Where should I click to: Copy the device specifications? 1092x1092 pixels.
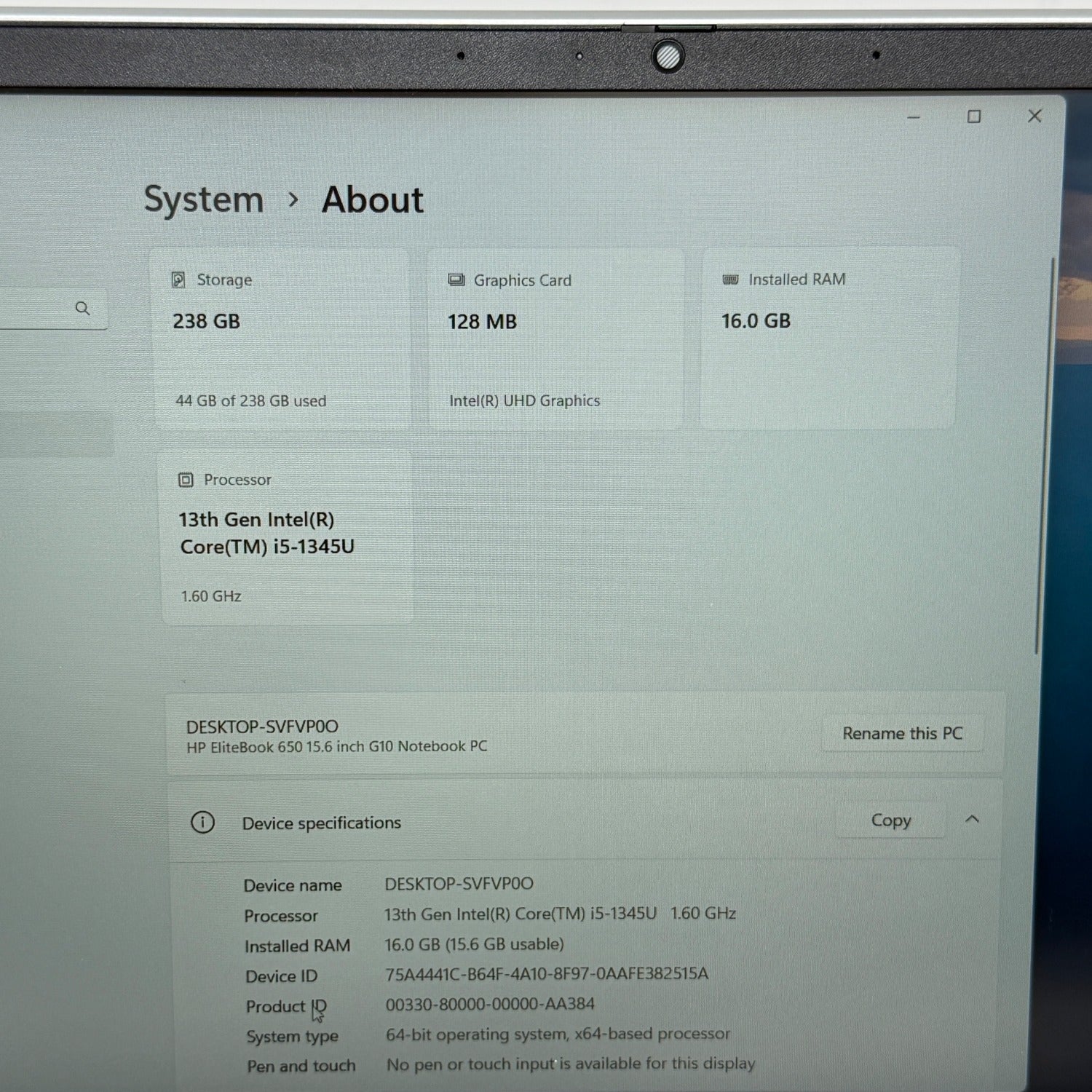pyautogui.click(x=891, y=820)
